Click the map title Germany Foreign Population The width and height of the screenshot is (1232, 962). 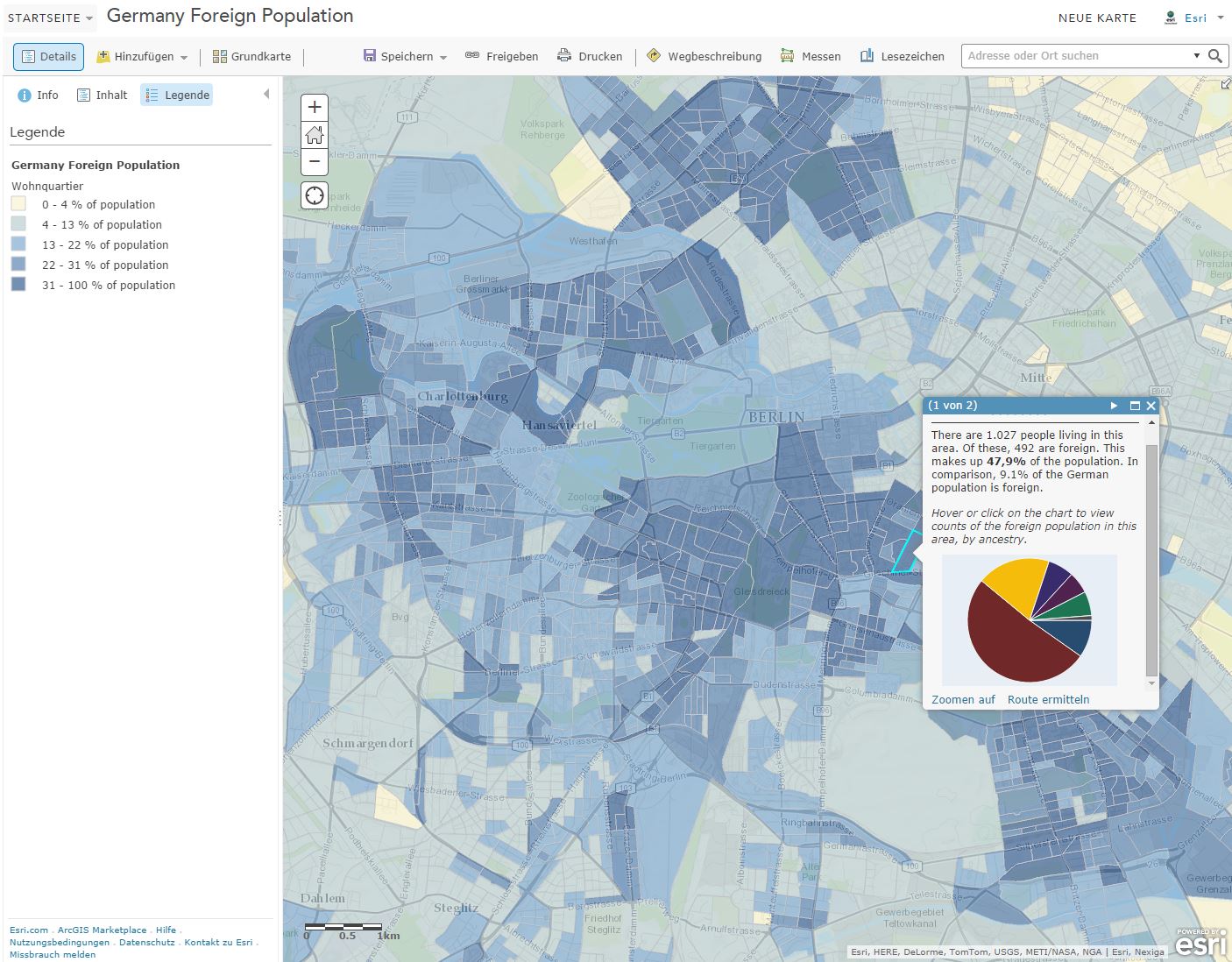coord(230,16)
